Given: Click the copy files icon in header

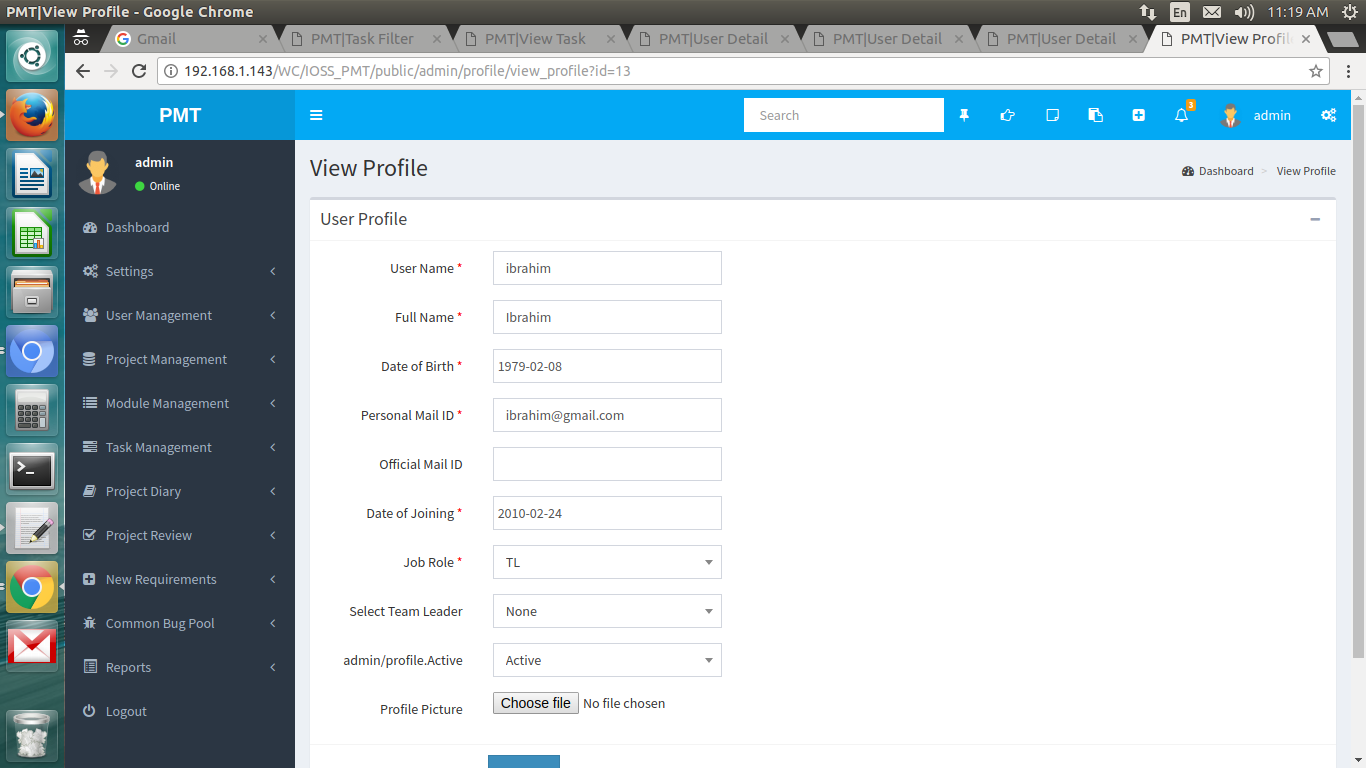Looking at the screenshot, I should 1095,115.
